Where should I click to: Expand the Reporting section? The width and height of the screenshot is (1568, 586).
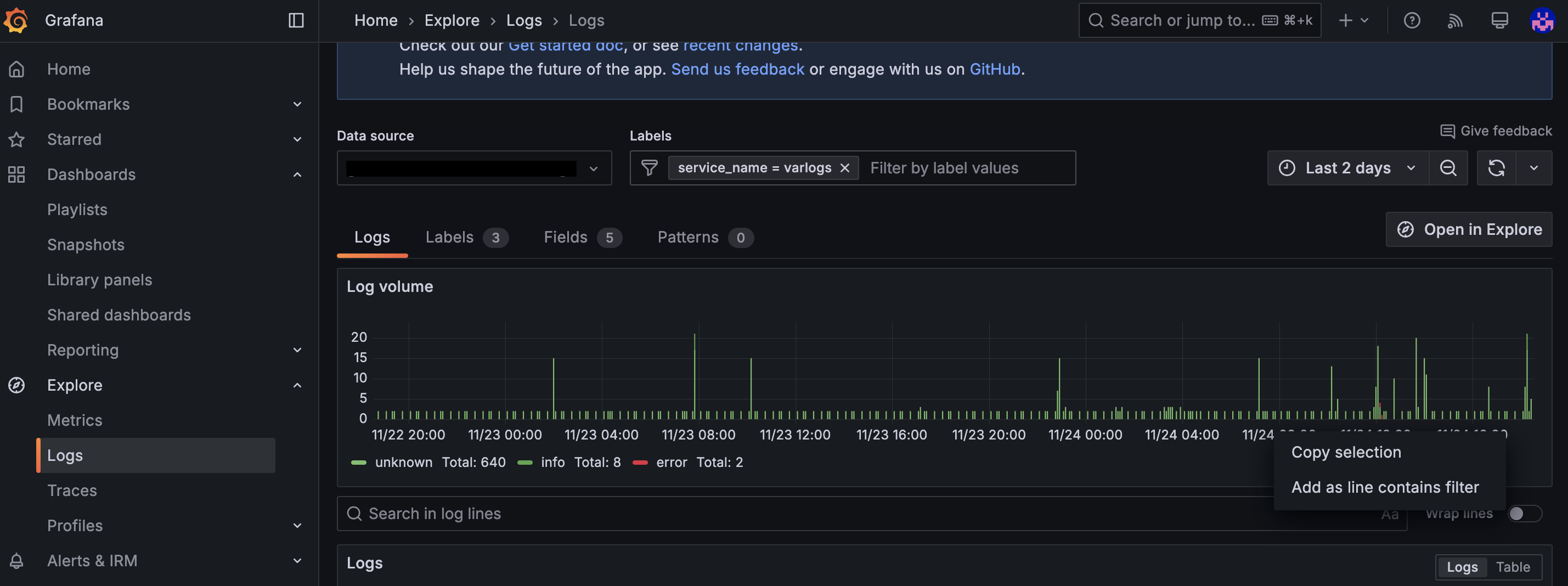297,350
